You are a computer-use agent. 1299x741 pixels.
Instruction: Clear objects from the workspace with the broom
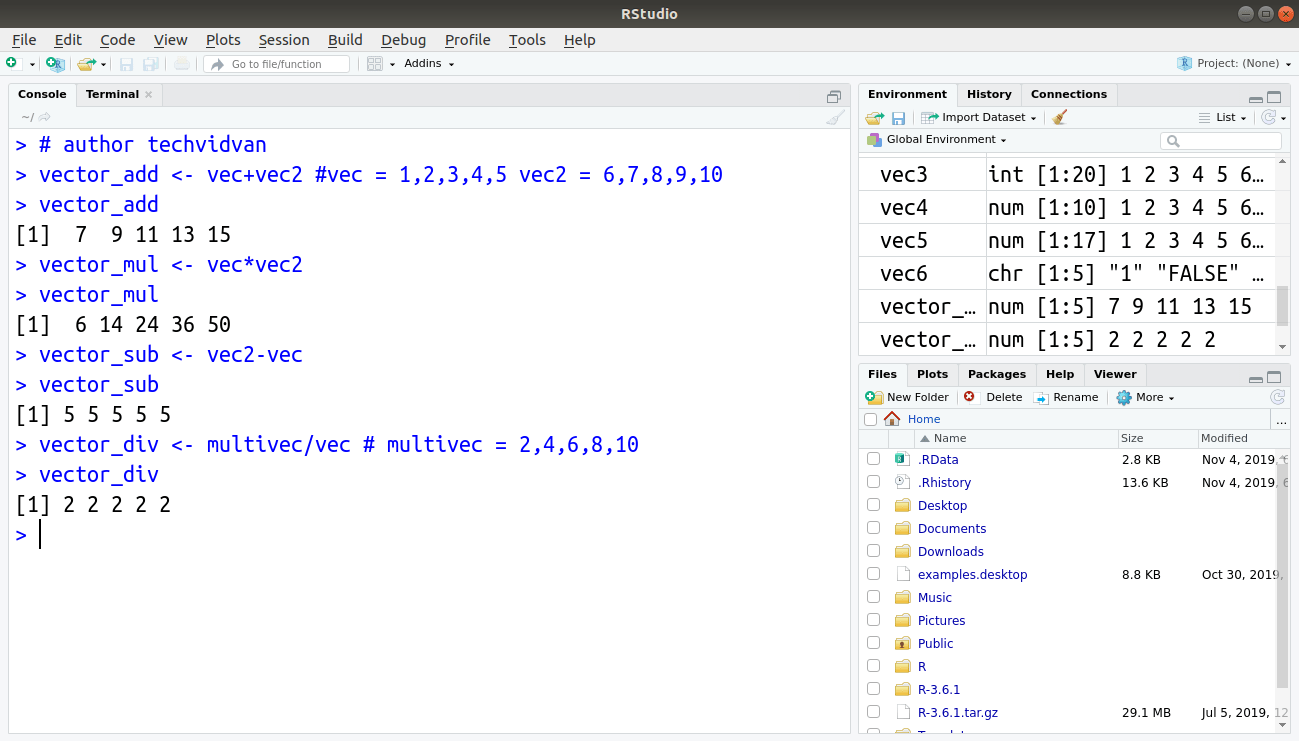[1059, 117]
